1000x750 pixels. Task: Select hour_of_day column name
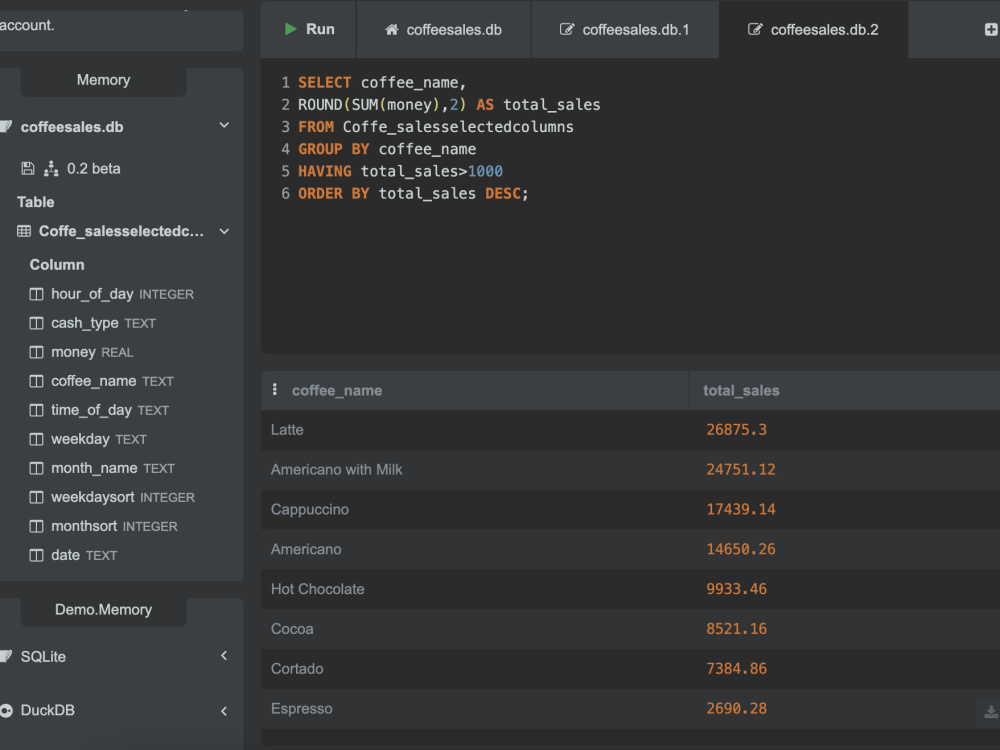click(x=92, y=294)
